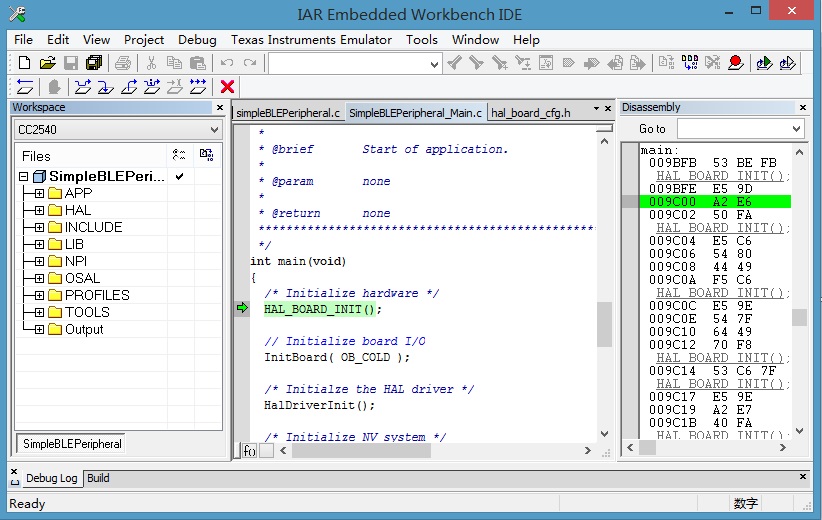Expand the NPI folder

tap(39, 261)
